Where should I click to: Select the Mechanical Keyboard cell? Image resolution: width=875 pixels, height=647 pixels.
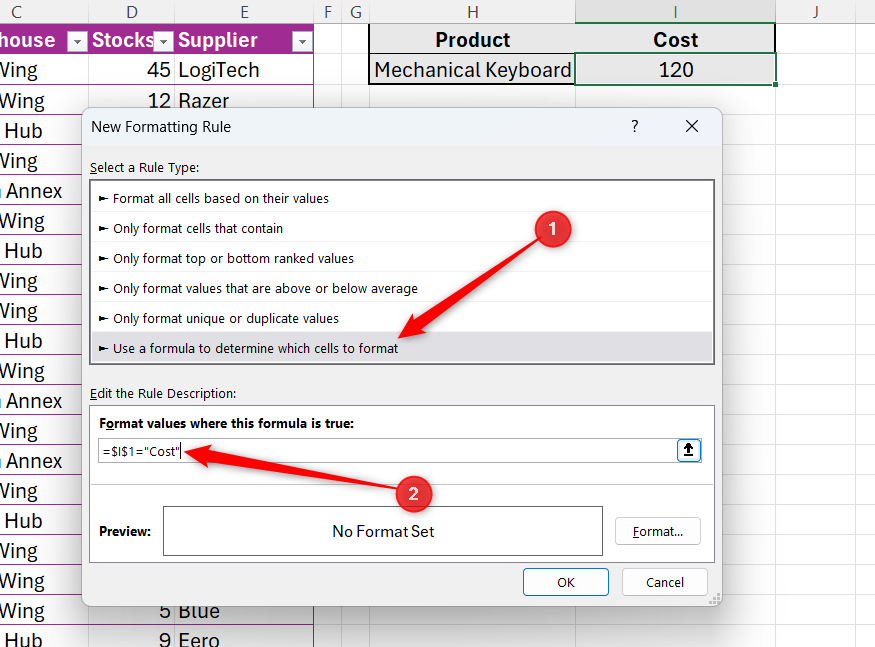point(471,70)
